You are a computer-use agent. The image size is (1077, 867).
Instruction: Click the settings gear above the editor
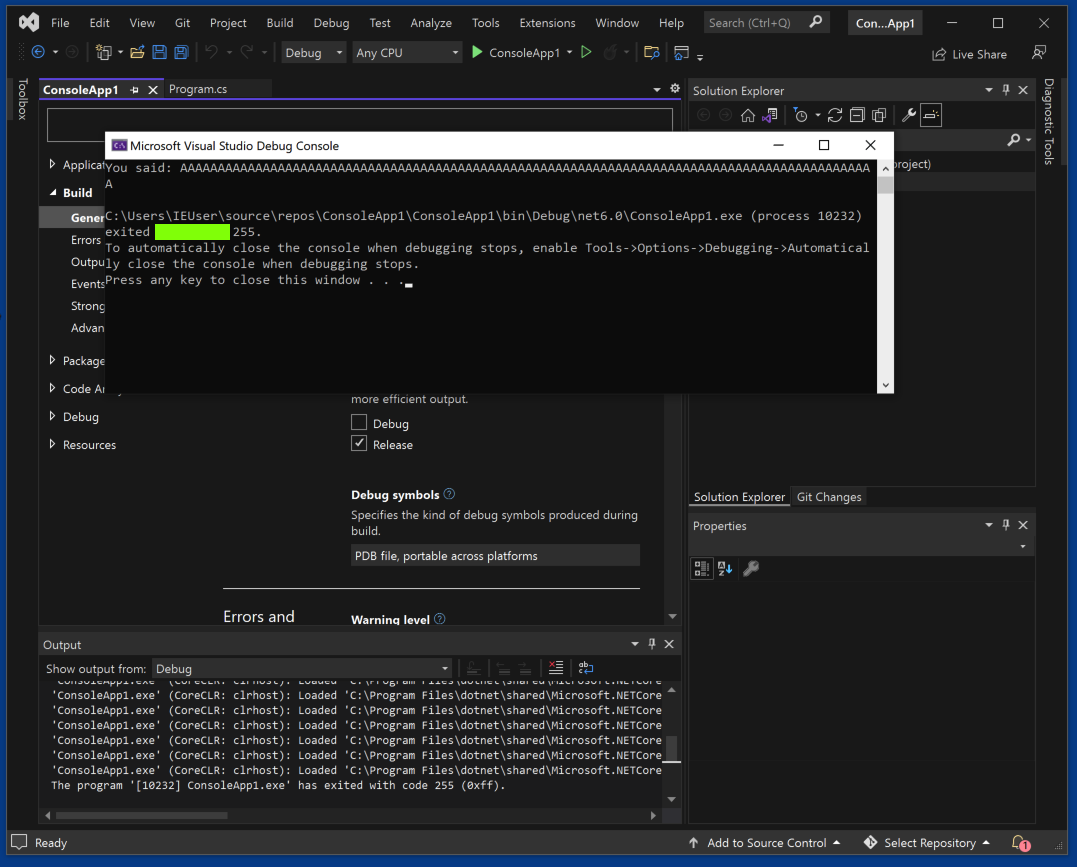point(675,89)
